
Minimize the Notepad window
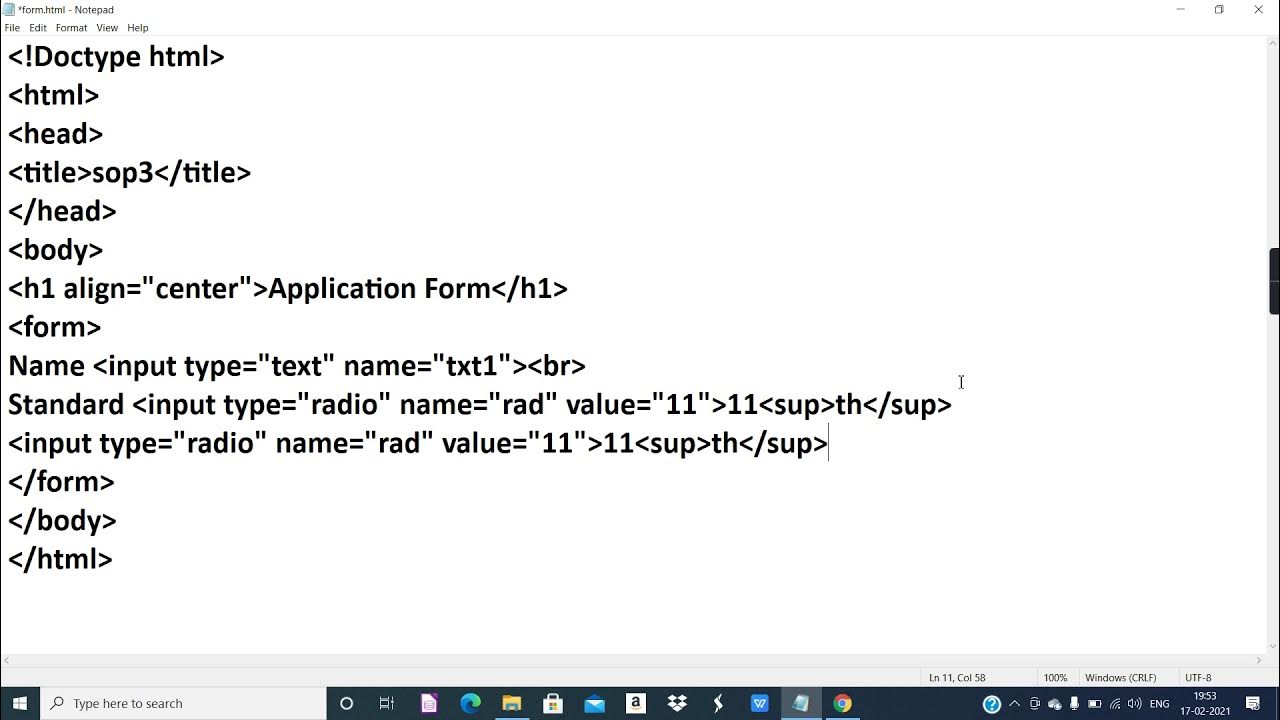point(1180,9)
